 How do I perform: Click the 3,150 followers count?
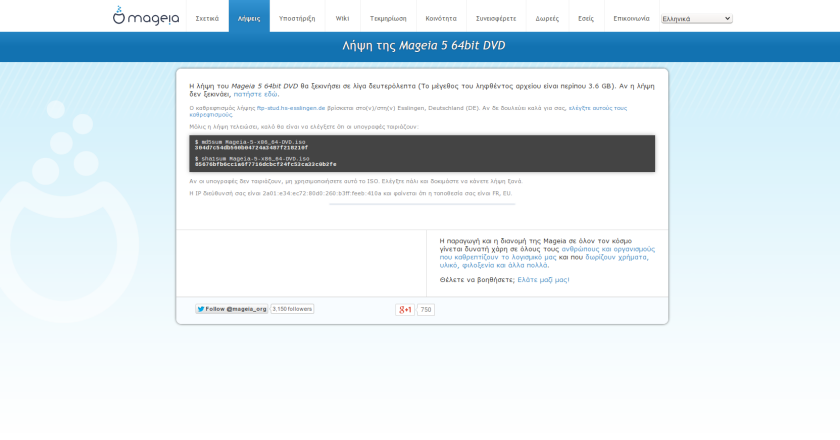click(292, 309)
